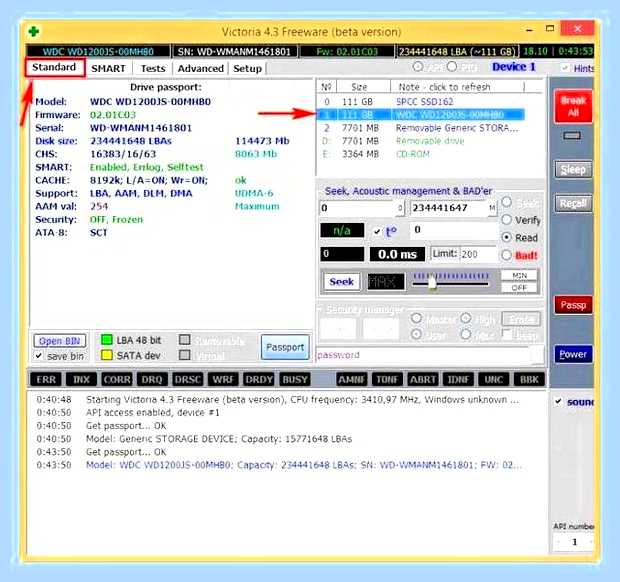Select the Verify radio button
Image resolution: width=620 pixels, height=582 pixels.
507,219
